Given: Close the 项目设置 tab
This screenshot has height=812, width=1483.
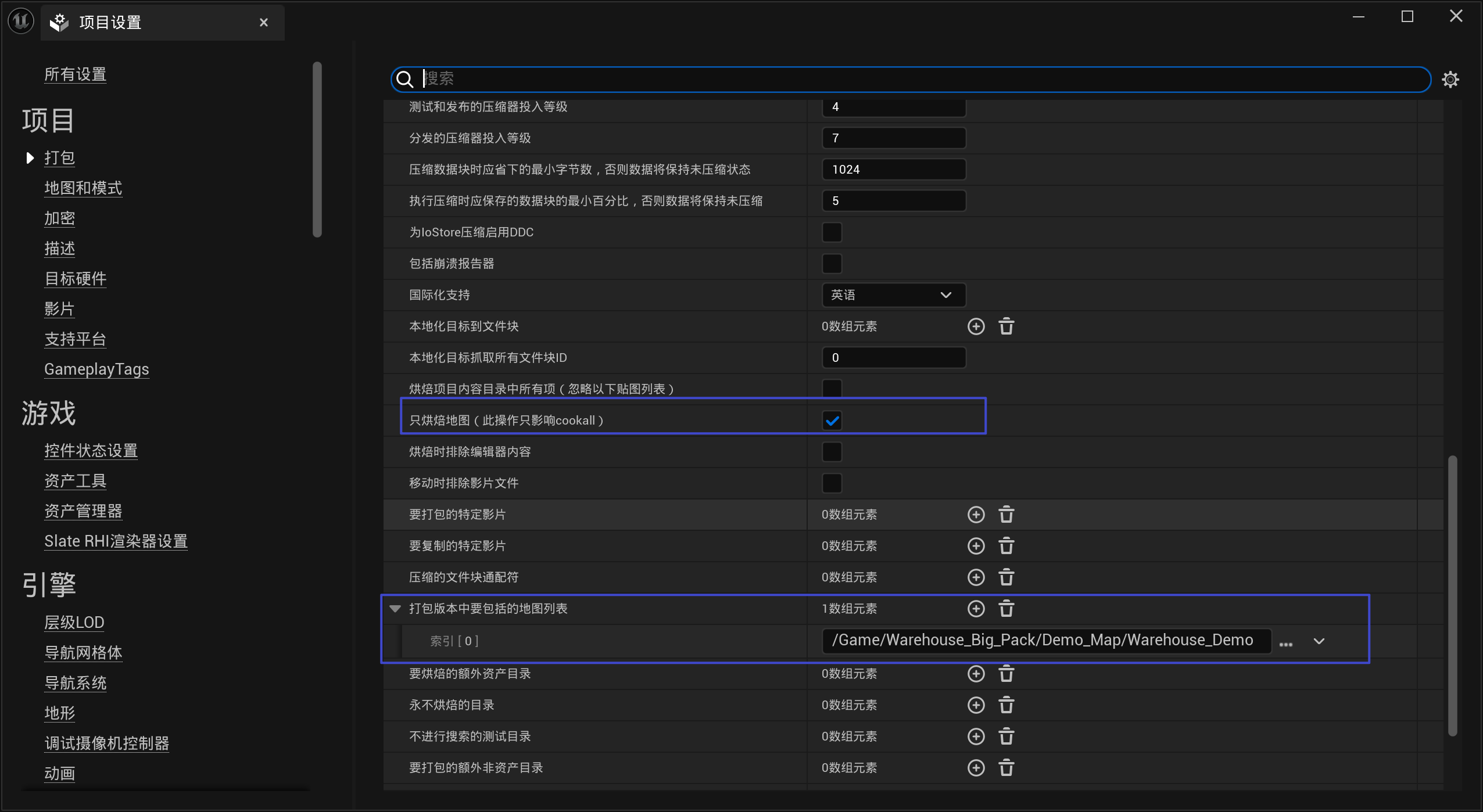Looking at the screenshot, I should click(264, 23).
